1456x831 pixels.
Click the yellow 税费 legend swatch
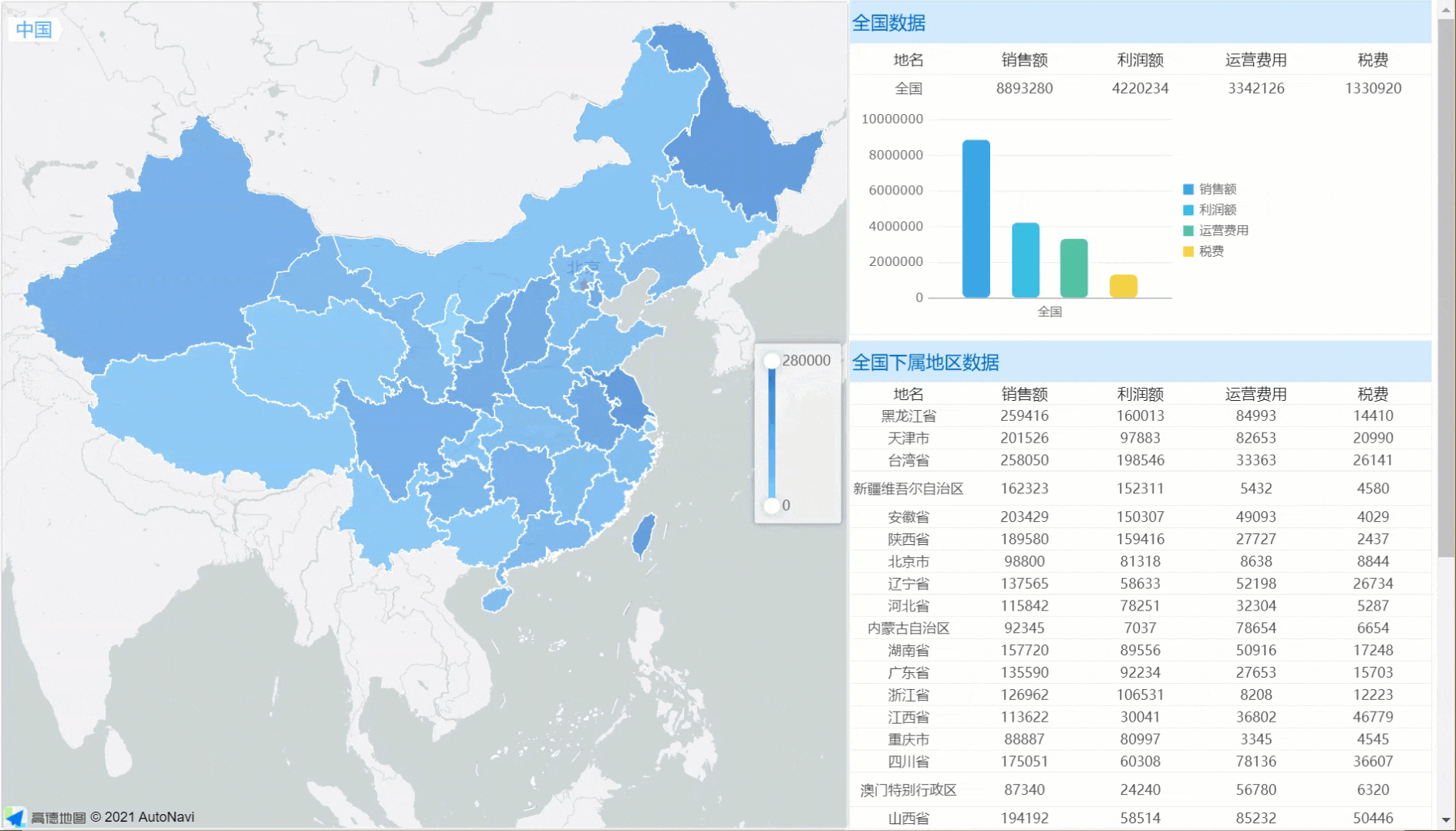tap(1188, 251)
